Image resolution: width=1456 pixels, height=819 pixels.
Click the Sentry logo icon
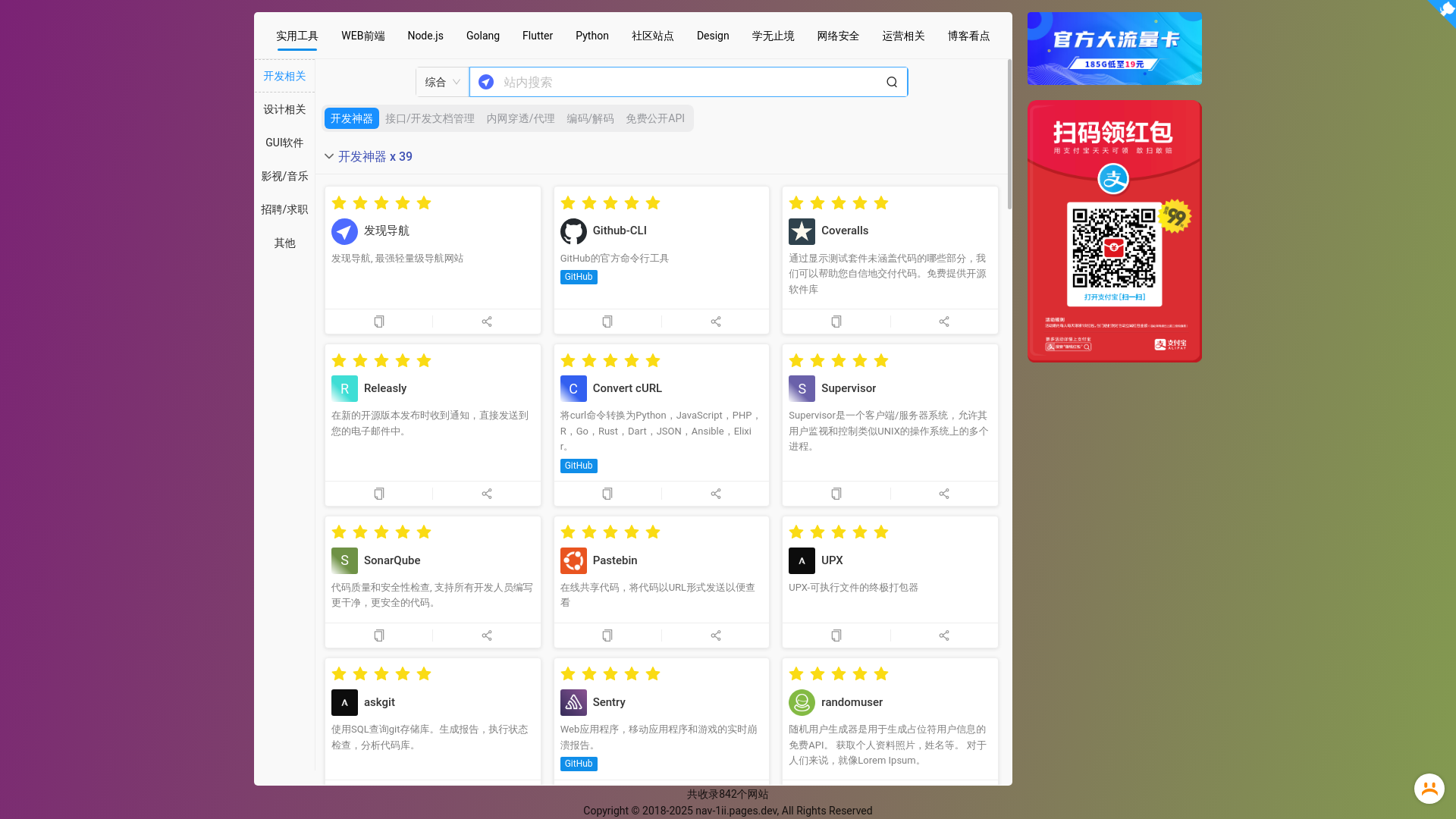pos(573,703)
